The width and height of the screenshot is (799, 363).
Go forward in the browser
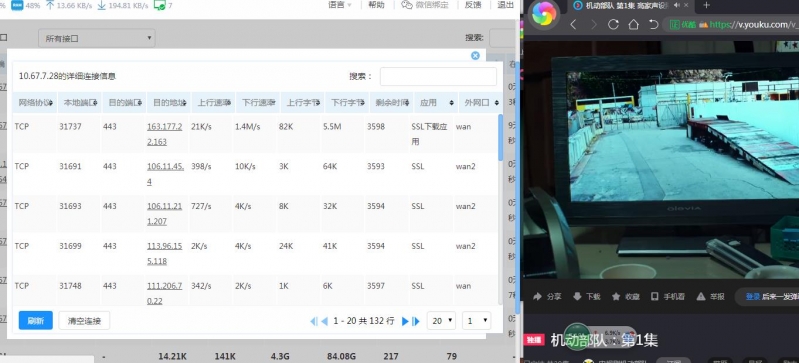pos(593,24)
